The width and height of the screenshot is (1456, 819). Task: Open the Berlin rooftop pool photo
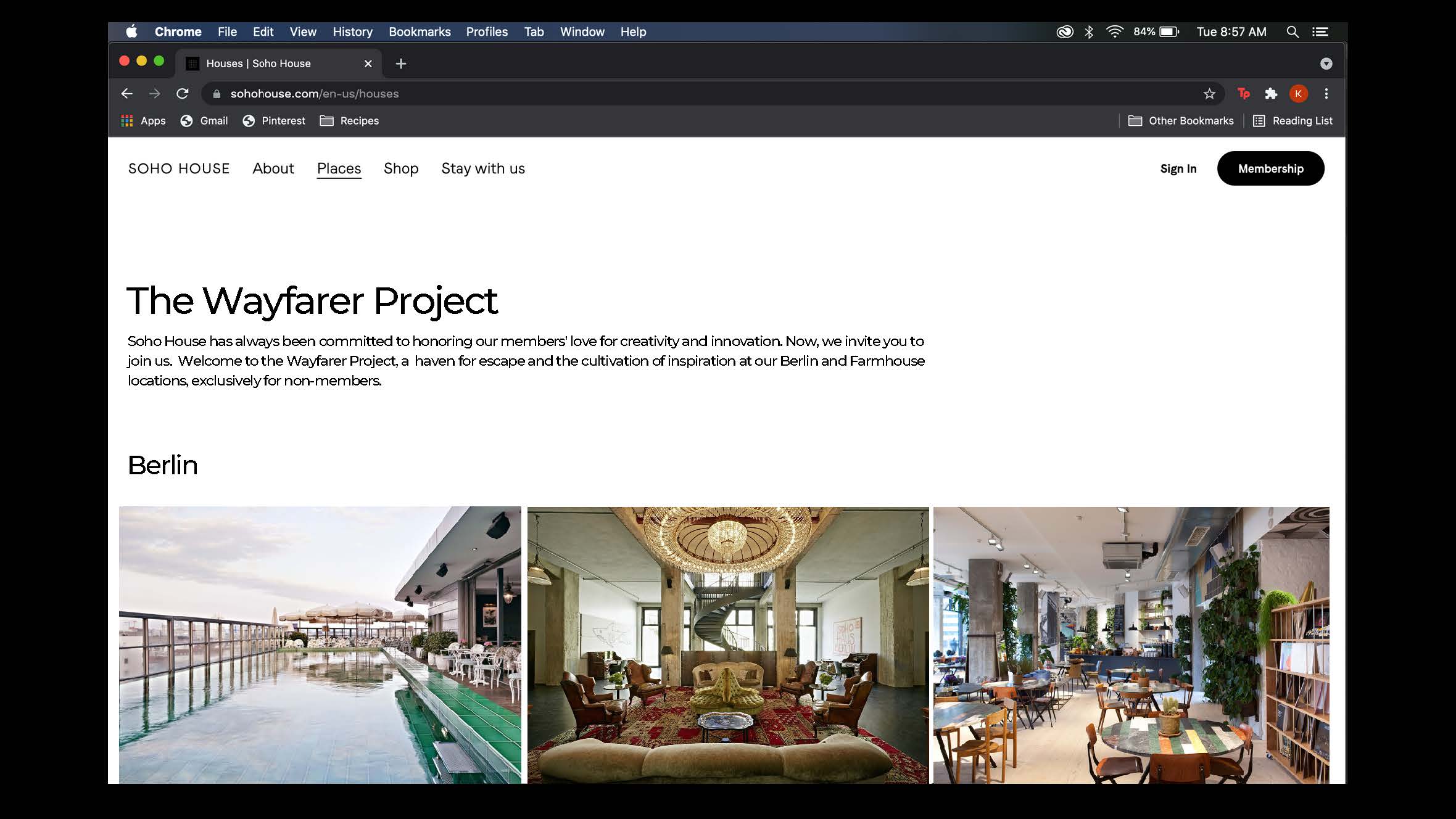(320, 644)
